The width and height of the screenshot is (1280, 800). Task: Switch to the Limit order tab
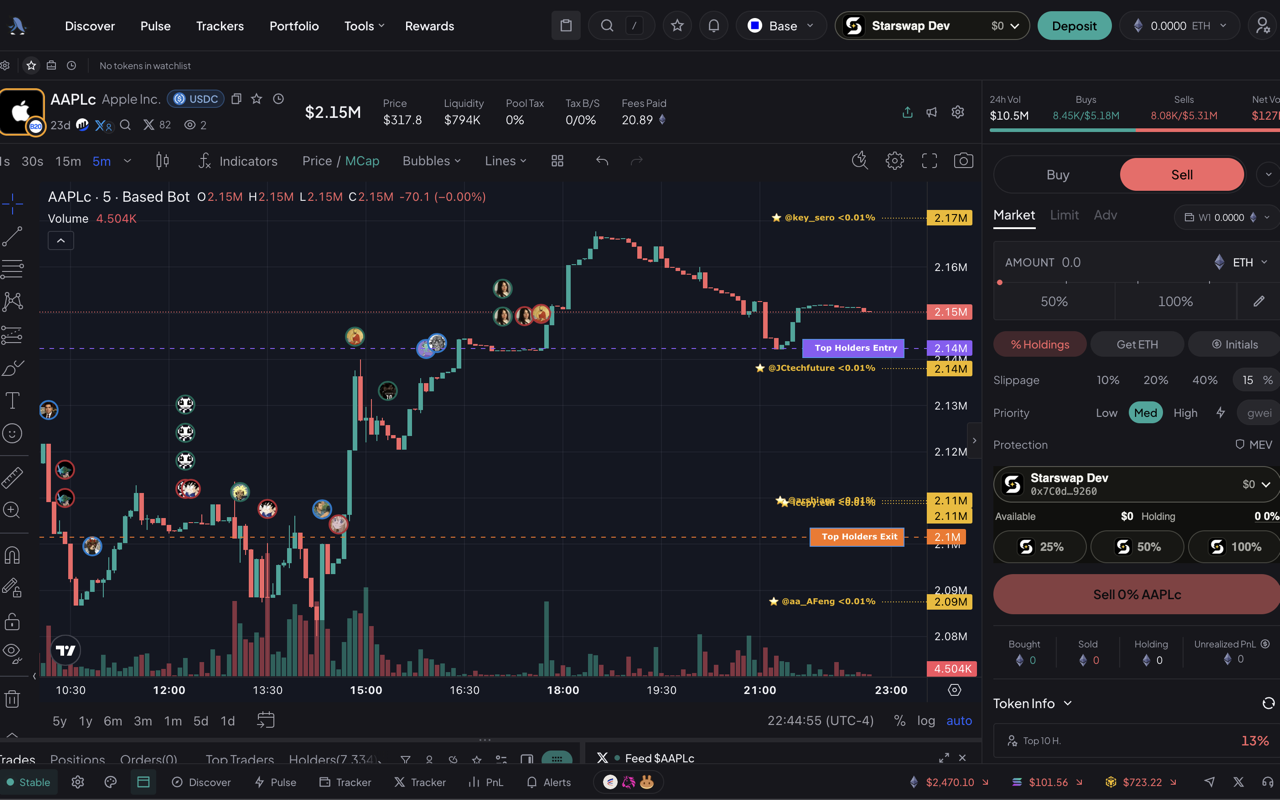(x=1064, y=215)
